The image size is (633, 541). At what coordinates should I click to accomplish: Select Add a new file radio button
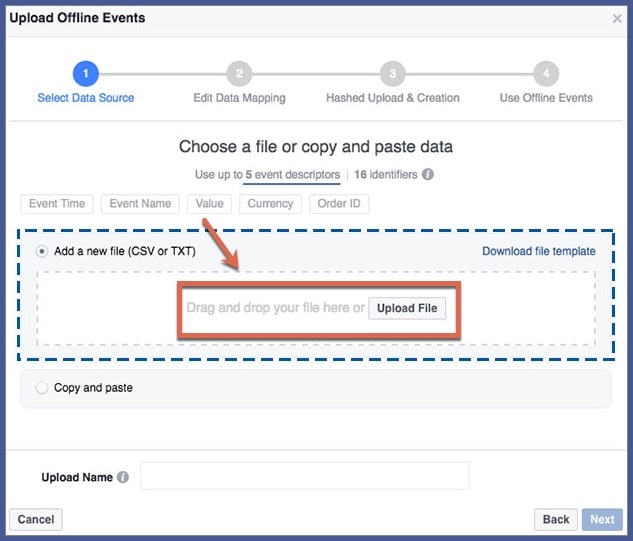(42, 251)
